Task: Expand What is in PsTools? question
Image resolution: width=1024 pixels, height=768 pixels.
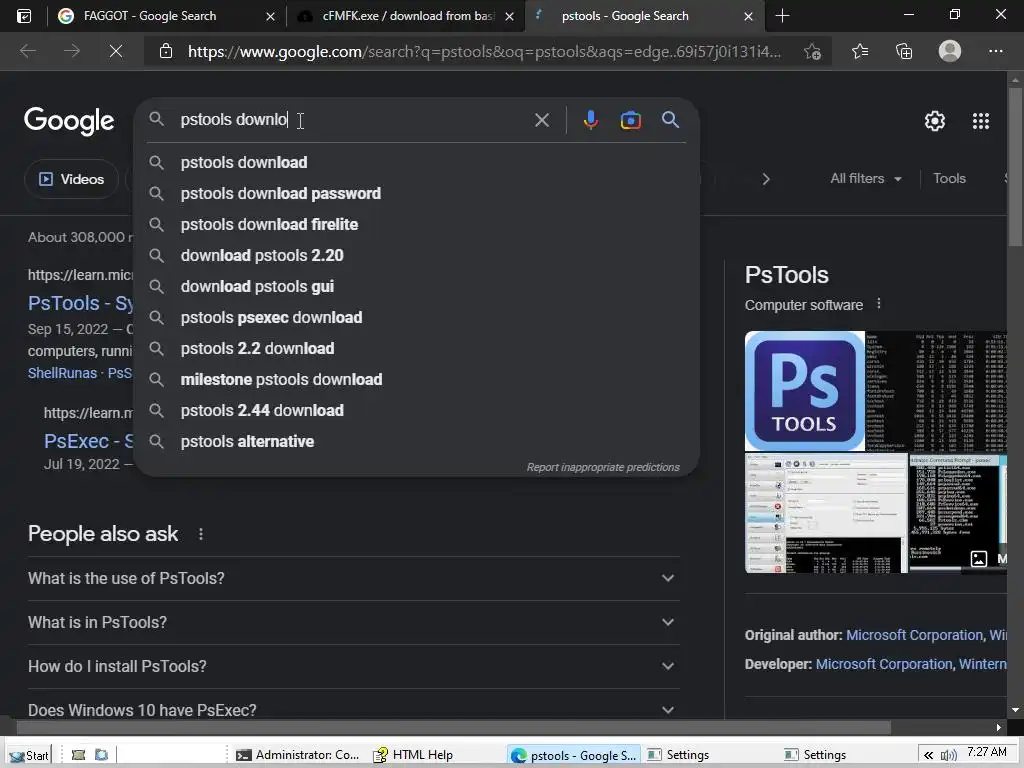Action: [353, 622]
